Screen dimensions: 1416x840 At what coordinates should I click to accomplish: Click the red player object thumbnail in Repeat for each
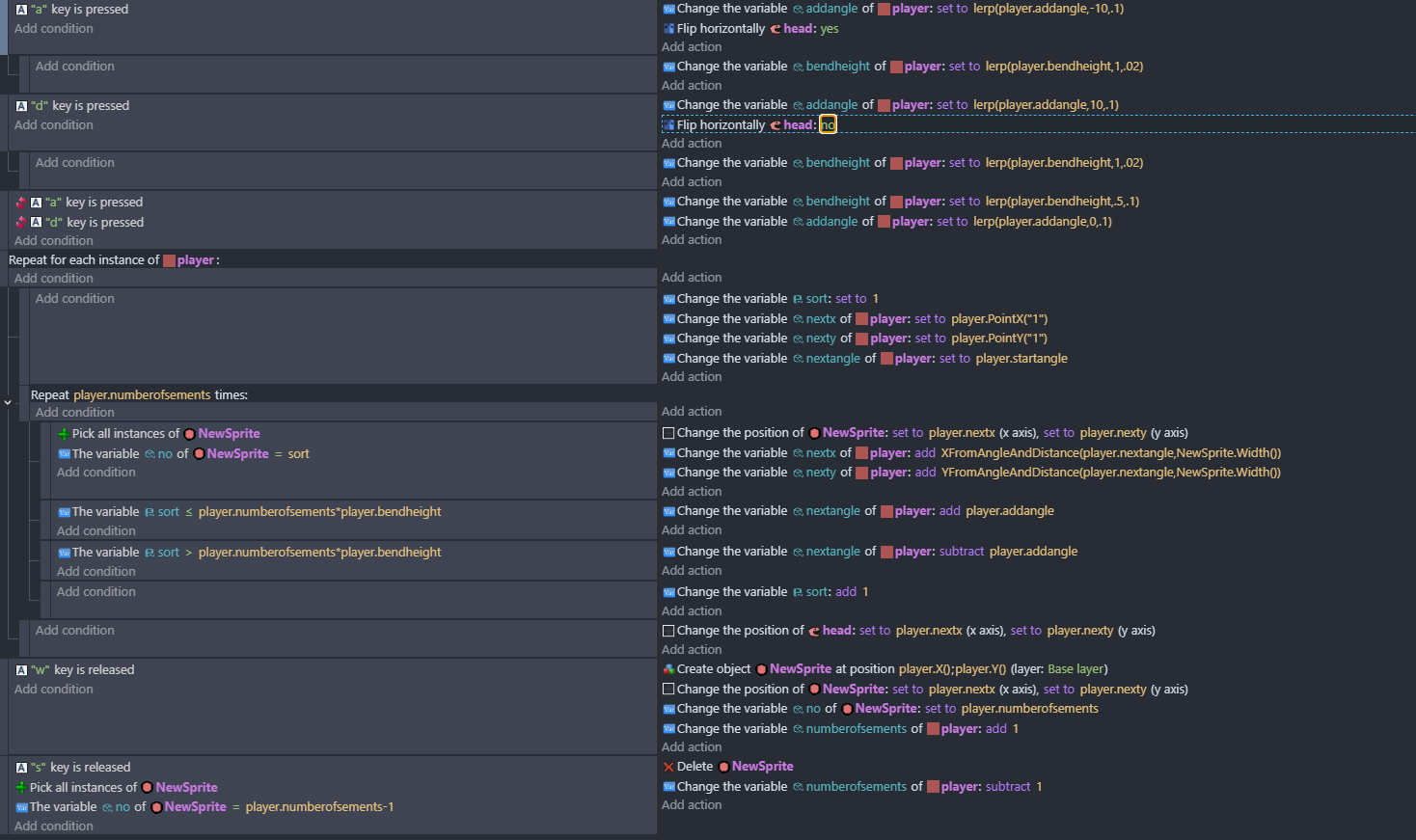169,260
